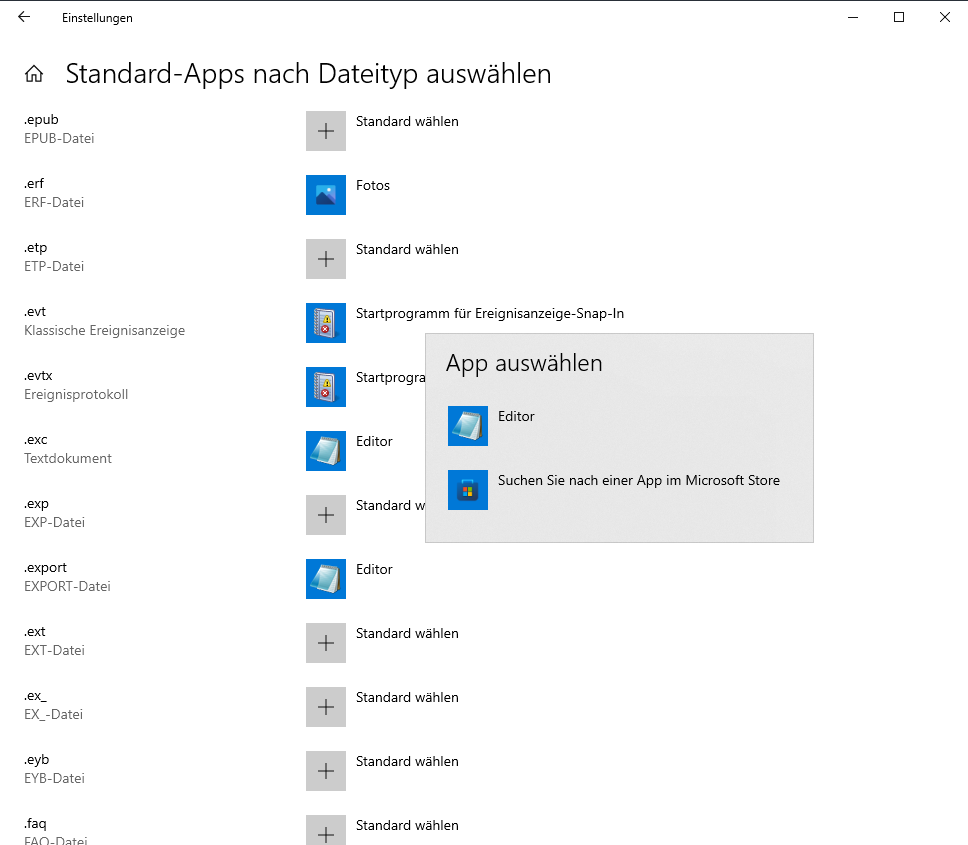Minimize the Einstellungen window

point(853,17)
